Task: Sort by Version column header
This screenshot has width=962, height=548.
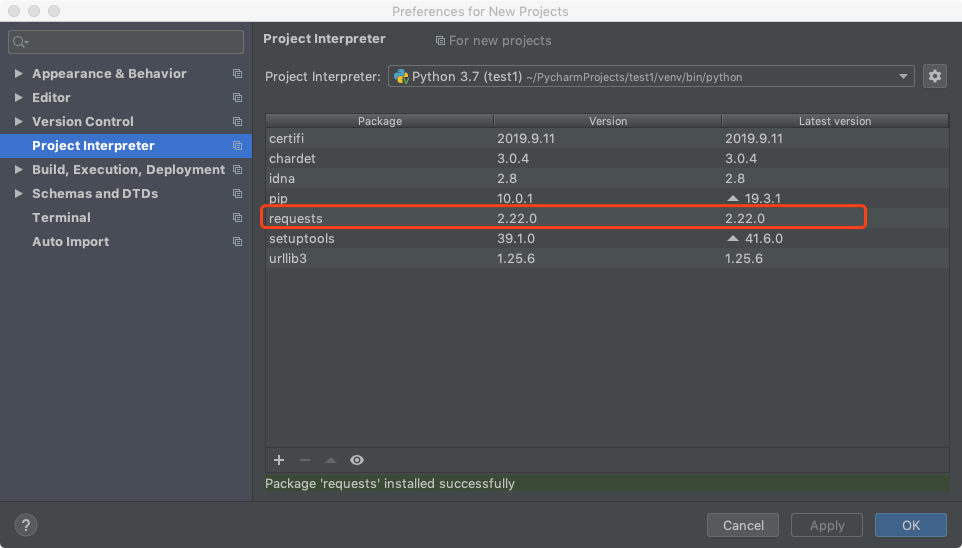Action: tap(608, 121)
